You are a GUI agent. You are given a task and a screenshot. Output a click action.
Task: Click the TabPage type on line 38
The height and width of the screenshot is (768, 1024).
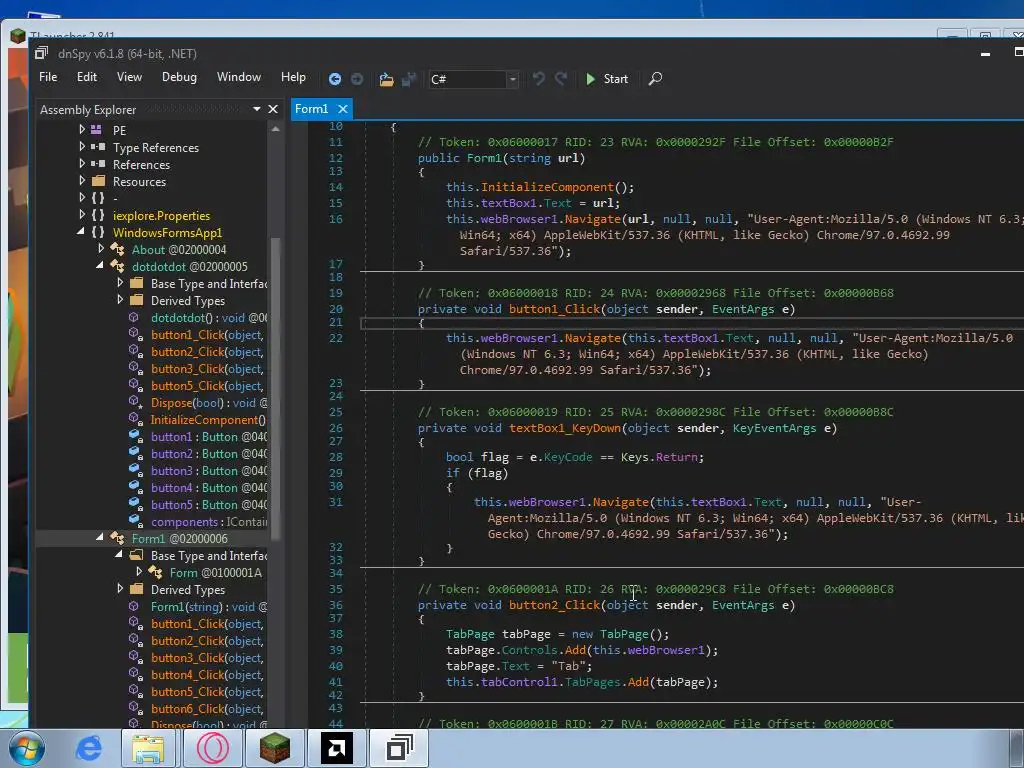point(470,634)
